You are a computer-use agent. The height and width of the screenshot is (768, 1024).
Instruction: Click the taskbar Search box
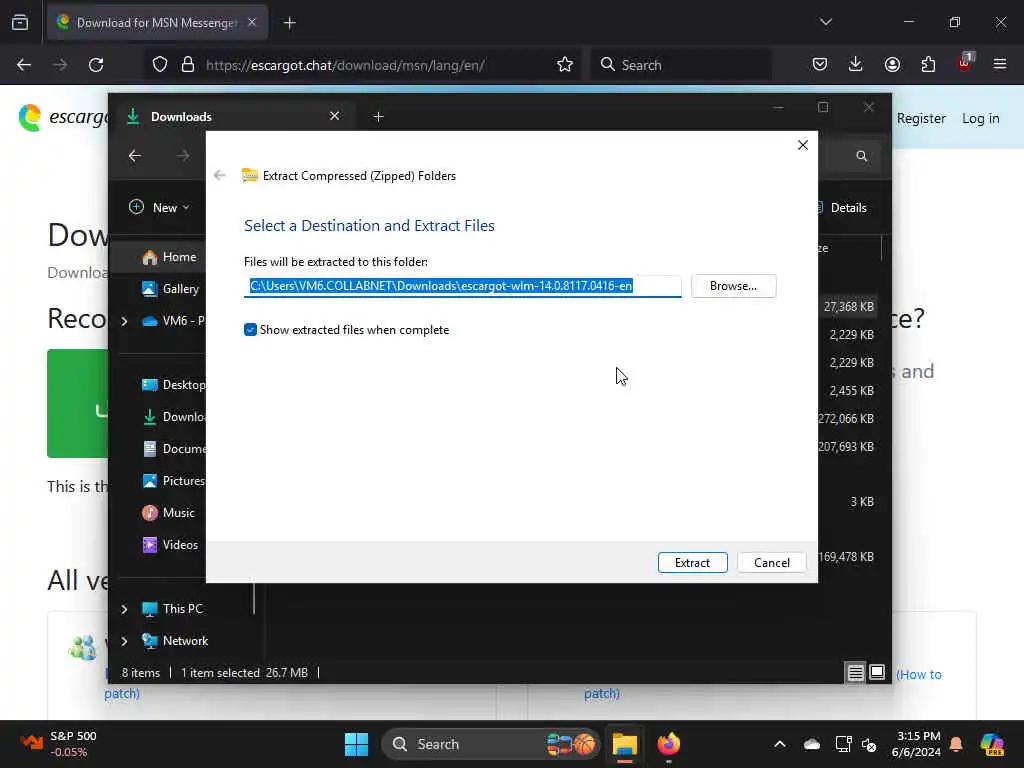coord(490,744)
